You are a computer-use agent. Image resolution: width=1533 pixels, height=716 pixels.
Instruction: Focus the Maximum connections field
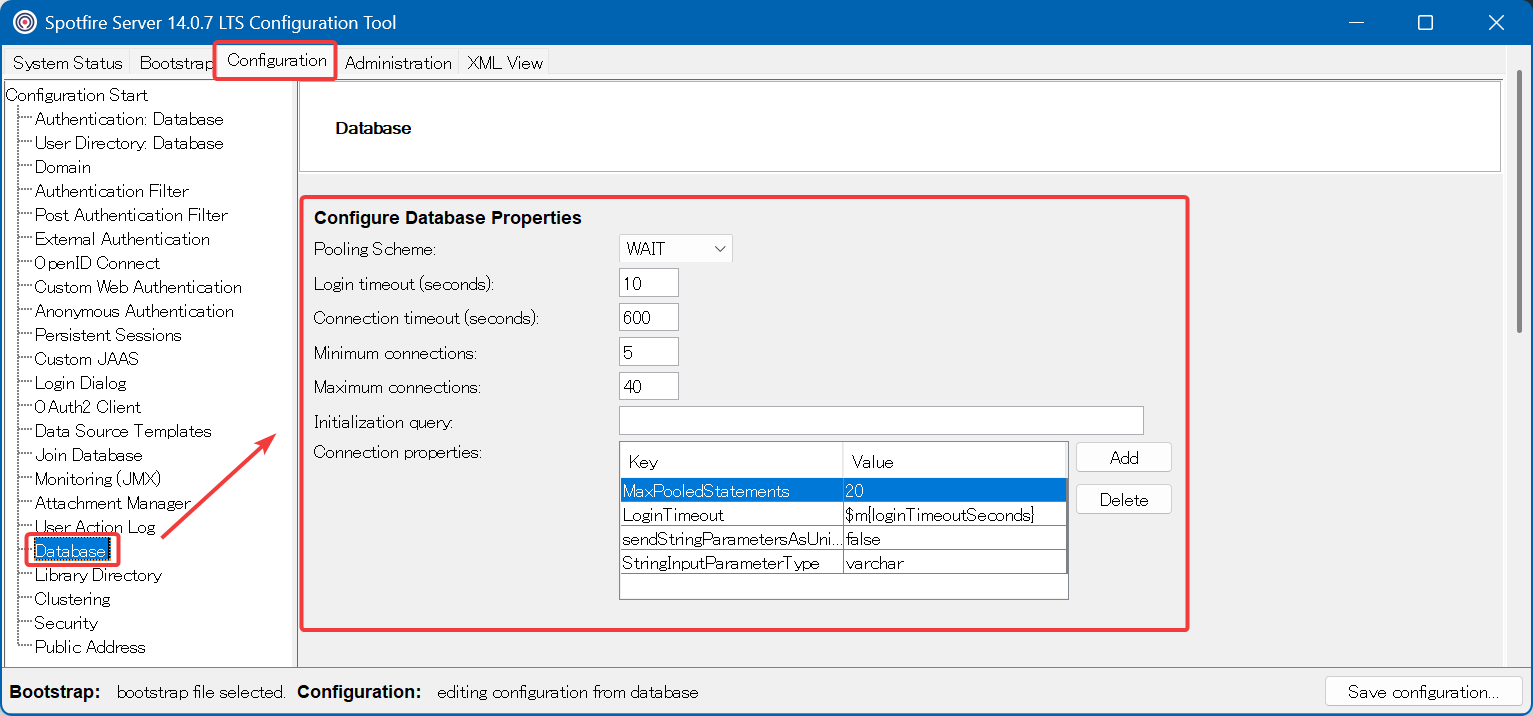point(649,386)
